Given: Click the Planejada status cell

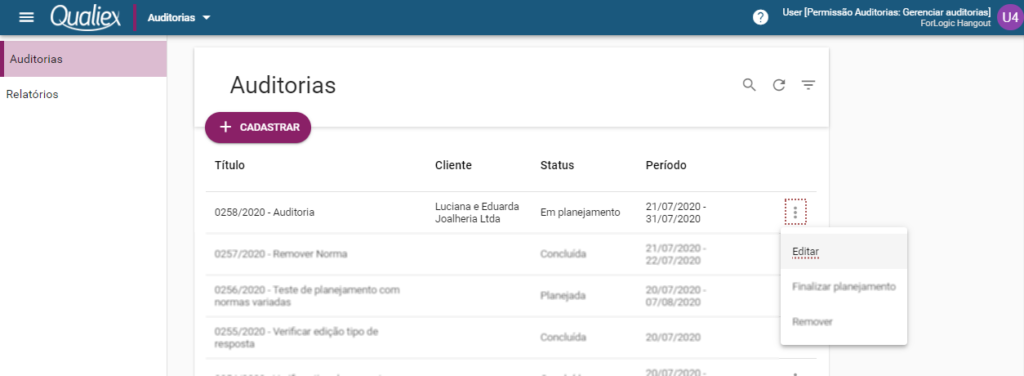Looking at the screenshot, I should [x=562, y=296].
